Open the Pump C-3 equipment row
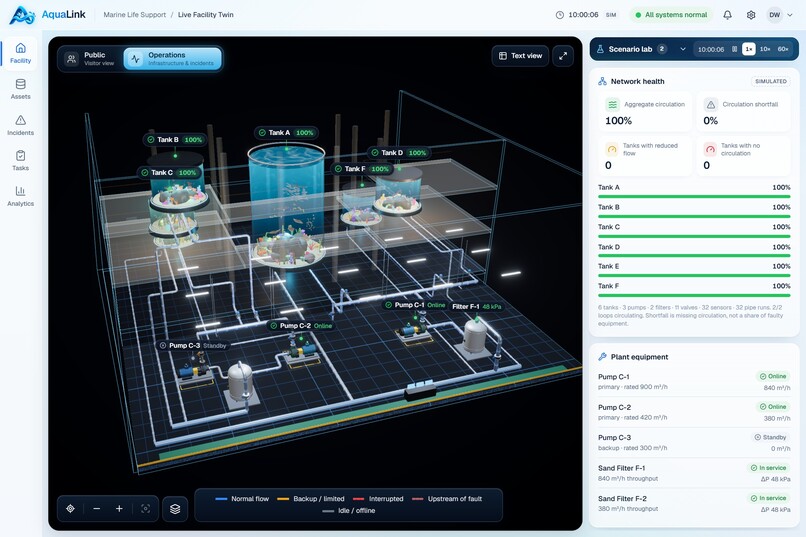 click(694, 442)
